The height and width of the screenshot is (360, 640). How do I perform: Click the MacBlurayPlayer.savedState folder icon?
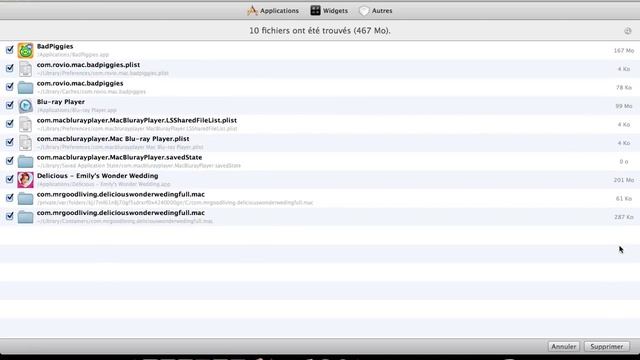25,161
